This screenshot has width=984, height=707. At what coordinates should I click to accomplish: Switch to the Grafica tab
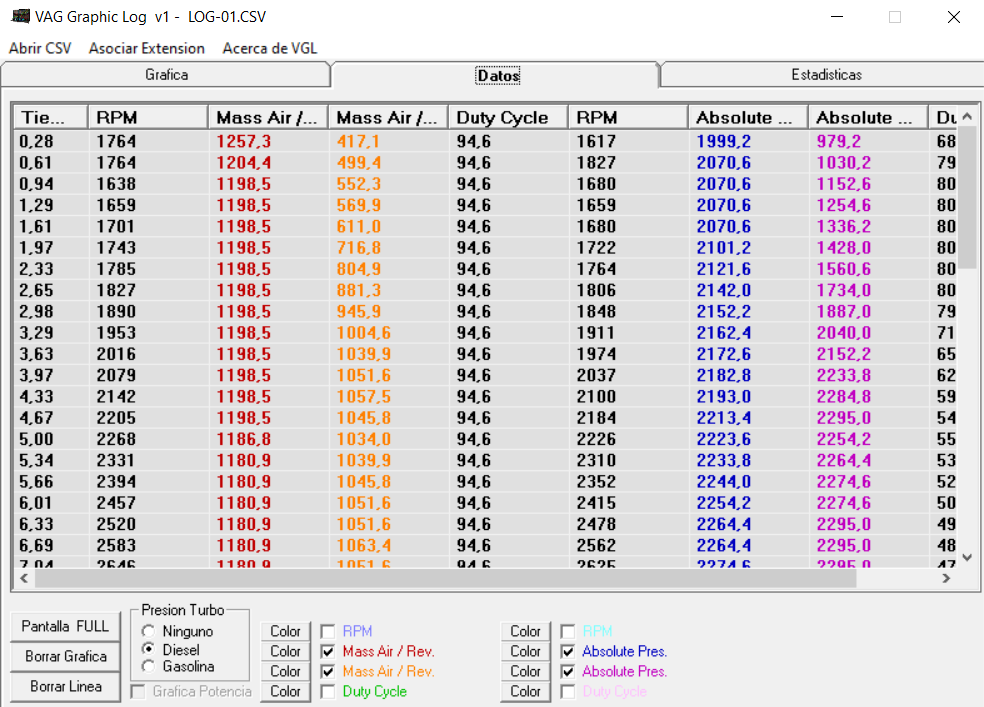click(166, 75)
